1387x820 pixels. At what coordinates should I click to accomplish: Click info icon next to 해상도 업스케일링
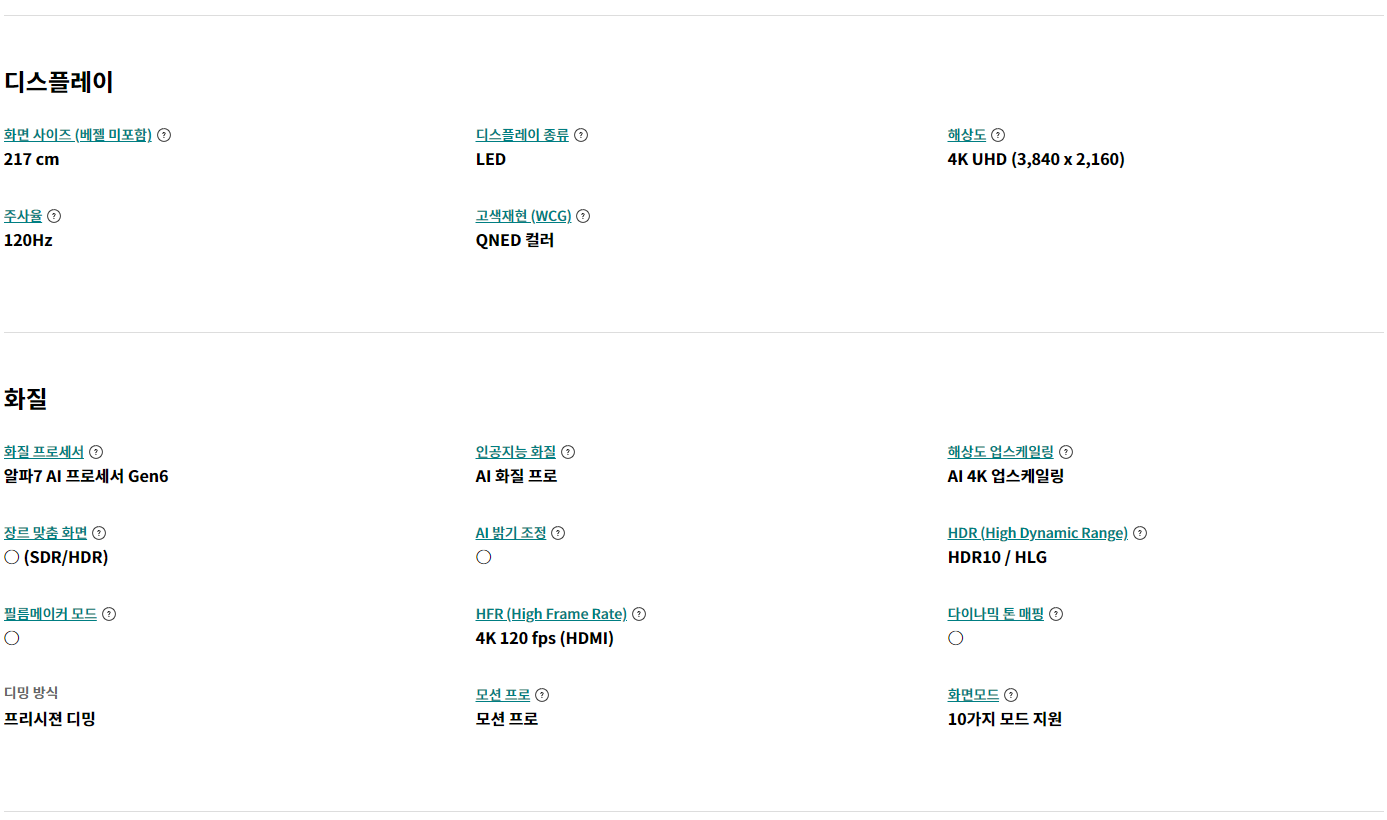pyautogui.click(x=1066, y=452)
